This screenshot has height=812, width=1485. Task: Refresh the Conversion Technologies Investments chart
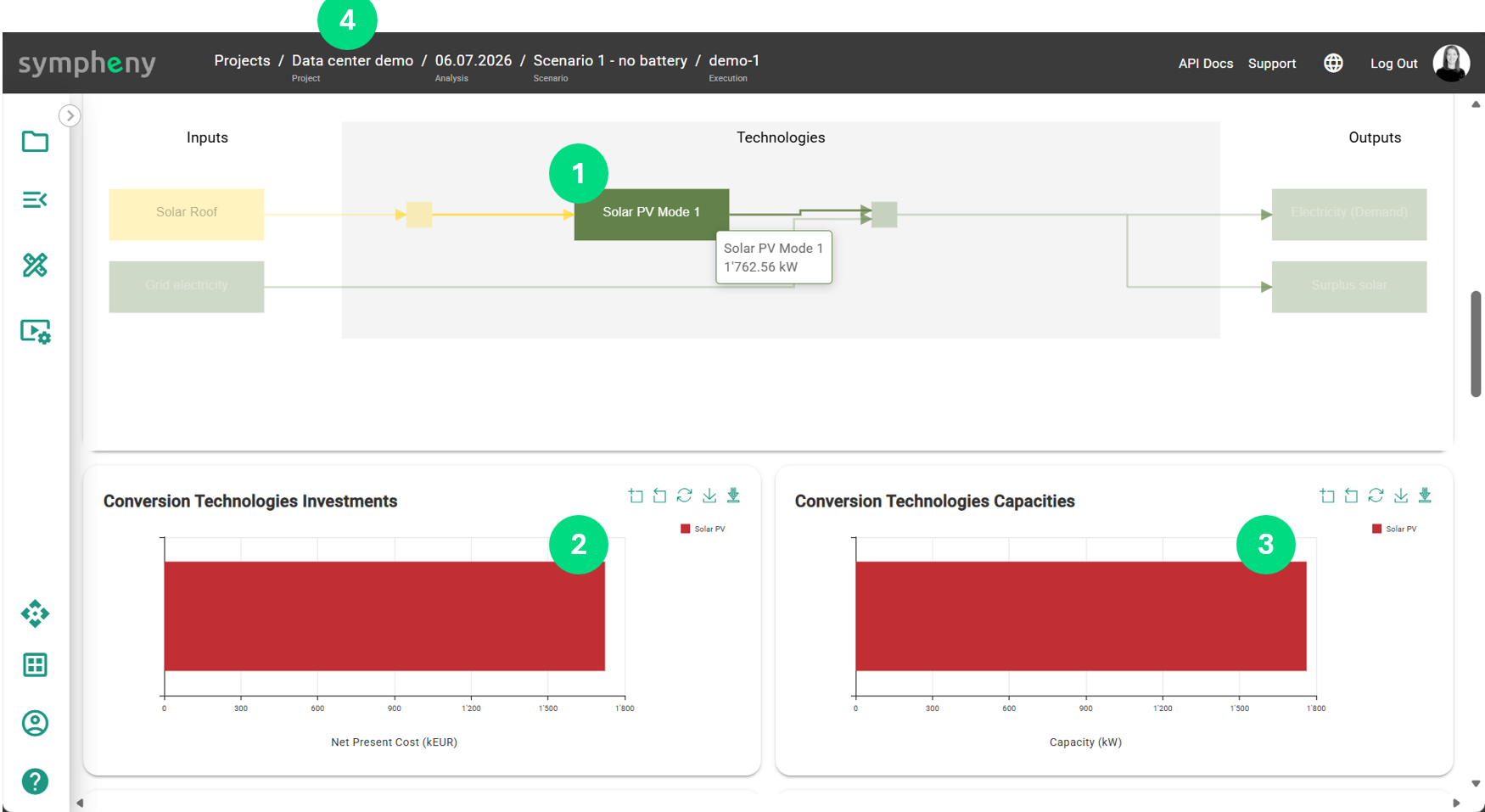coord(685,496)
